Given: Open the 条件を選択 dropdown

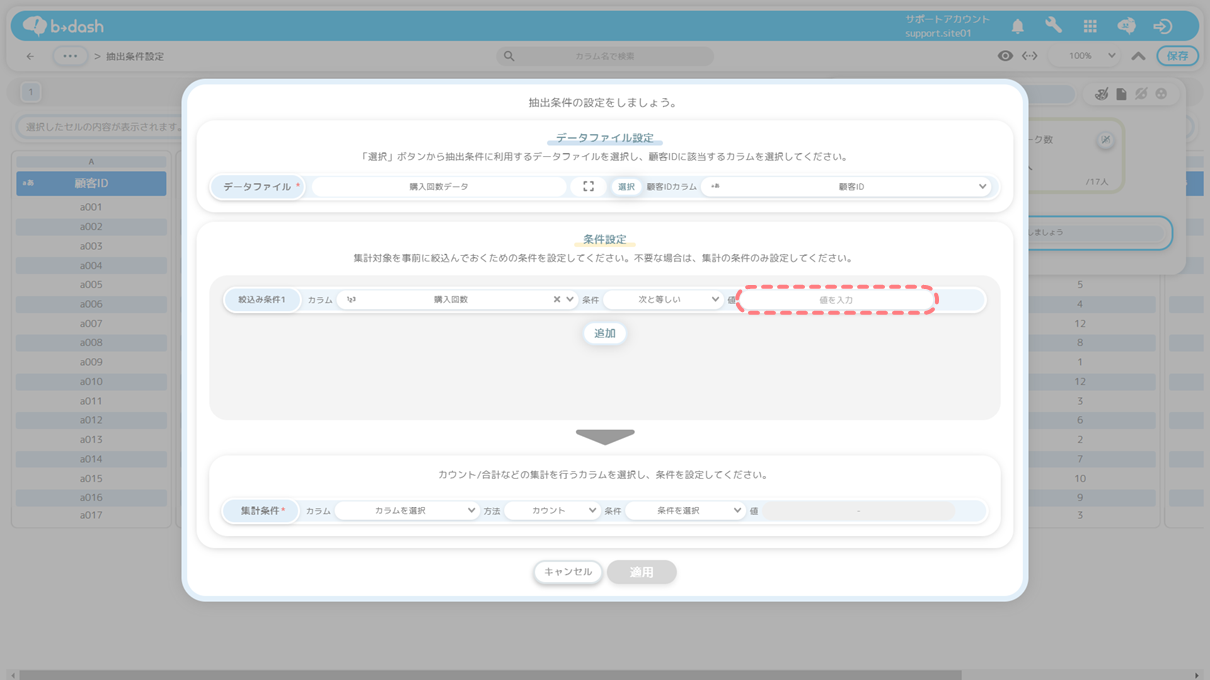Looking at the screenshot, I should (x=685, y=511).
